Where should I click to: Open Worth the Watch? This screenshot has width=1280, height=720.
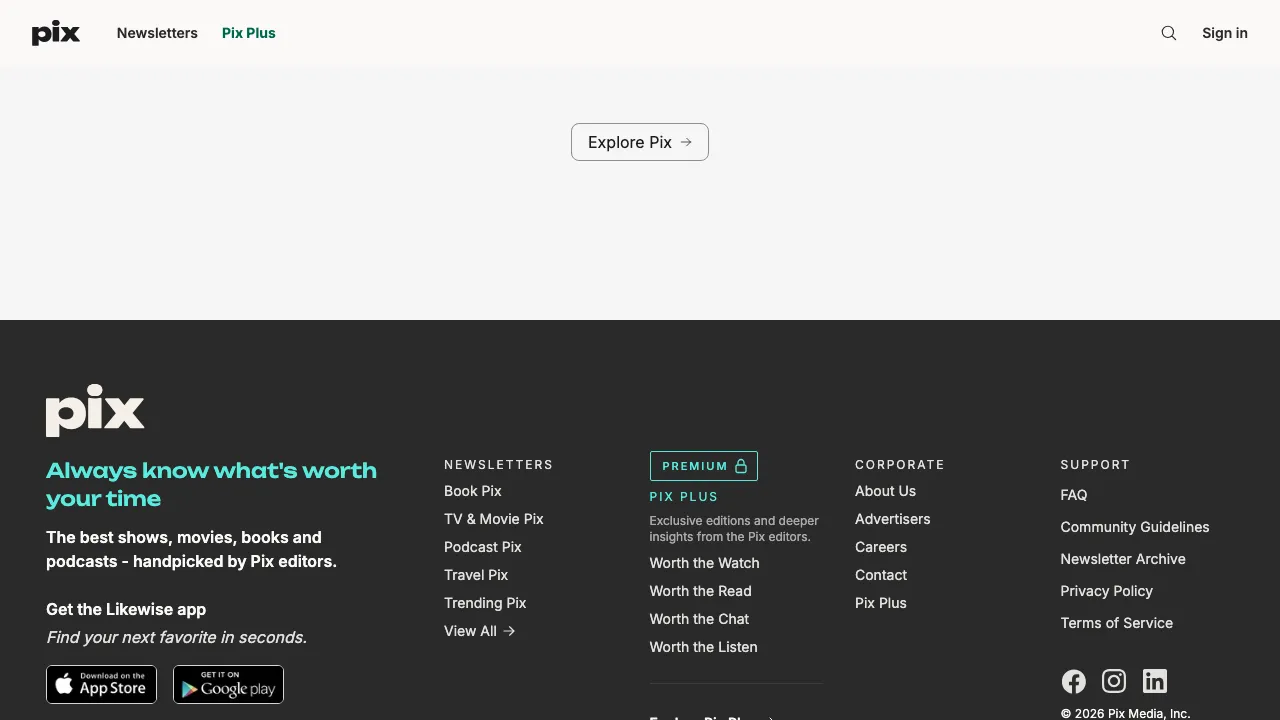point(705,563)
